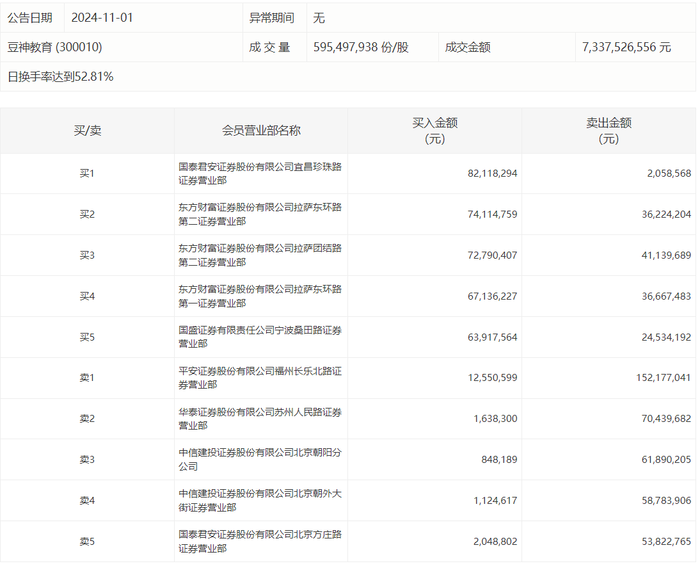The image size is (700, 566).
Task: Select the 卖3 row label
Action: pos(87,460)
